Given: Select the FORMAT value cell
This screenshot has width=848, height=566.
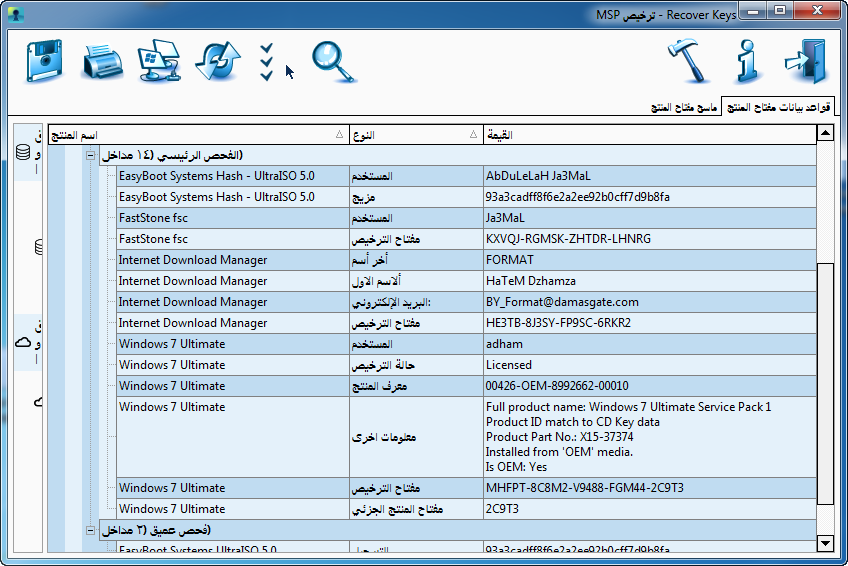Looking at the screenshot, I should (x=650, y=260).
